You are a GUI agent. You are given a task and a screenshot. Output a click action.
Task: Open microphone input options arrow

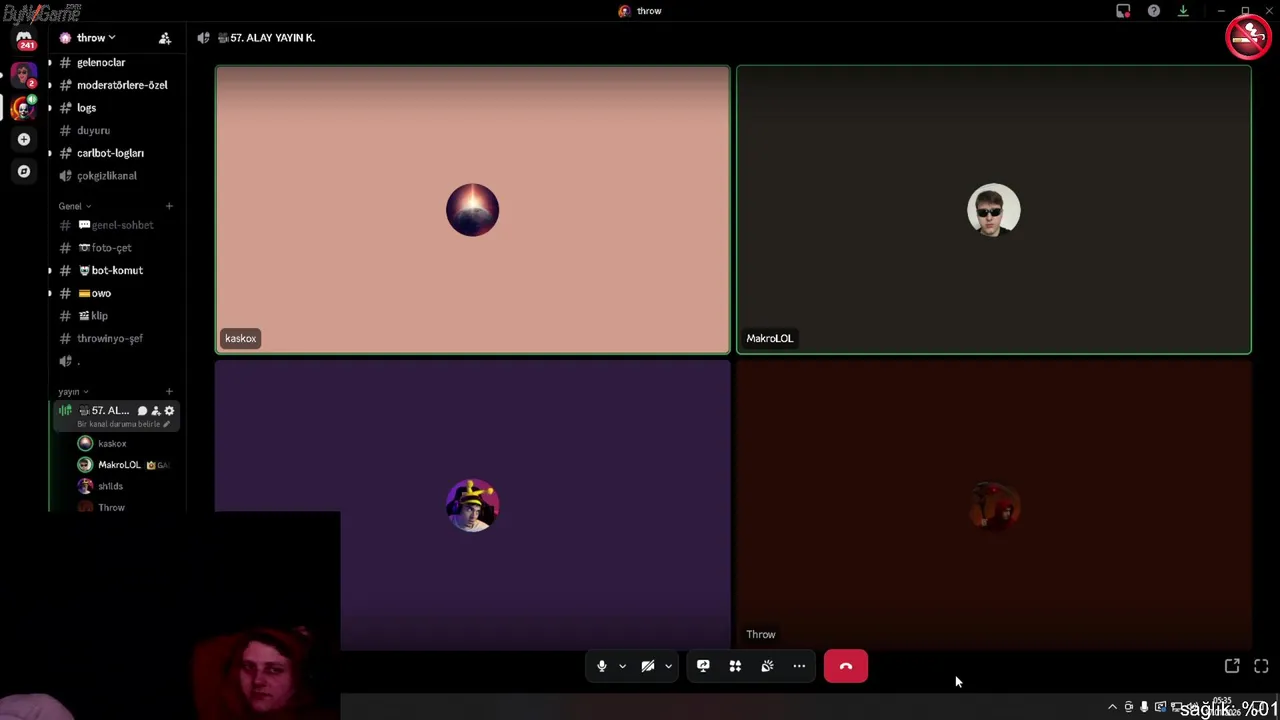point(622,666)
